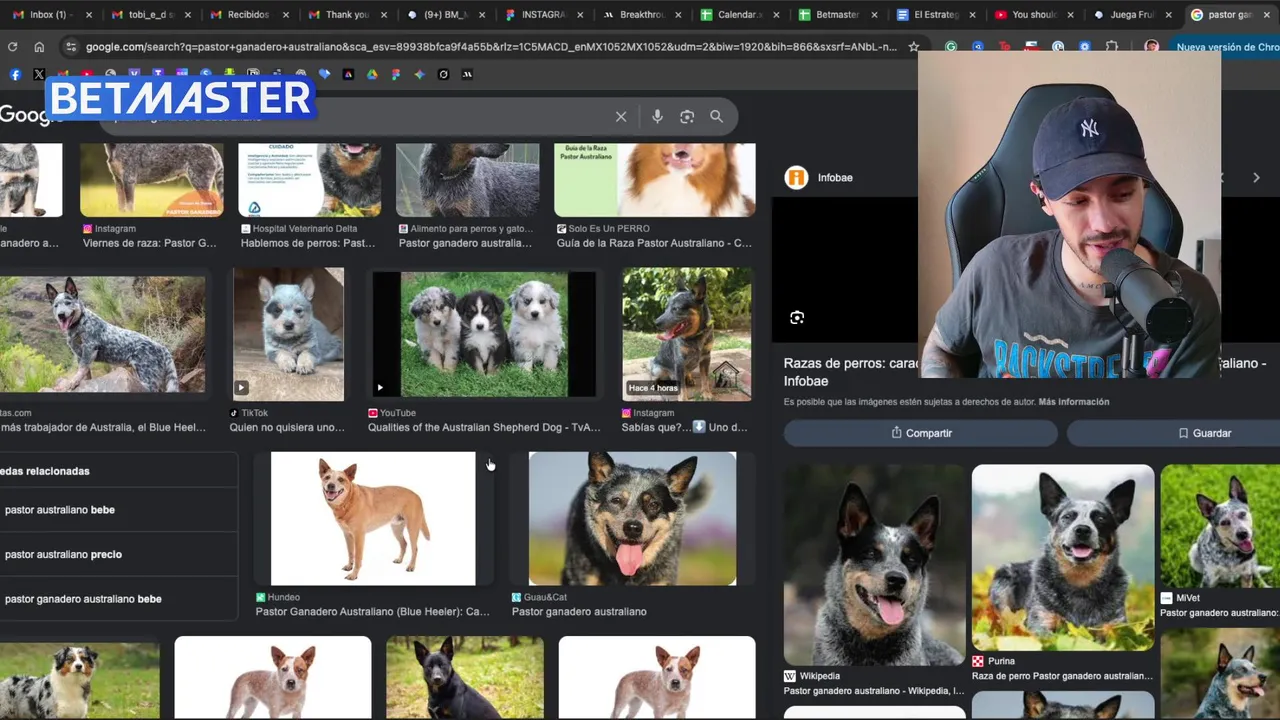
Task: Open the Instagram Hace 4 horas thumbnail
Action: click(x=687, y=334)
